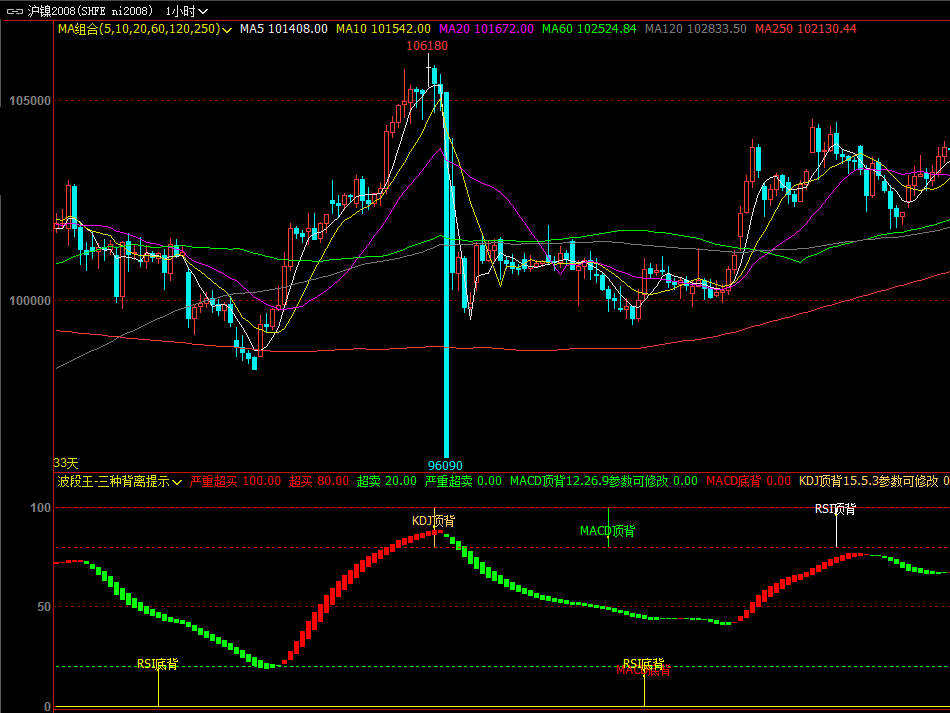Image resolution: width=950 pixels, height=713 pixels.
Task: Click the 100000 price axis label
Action: (30, 301)
